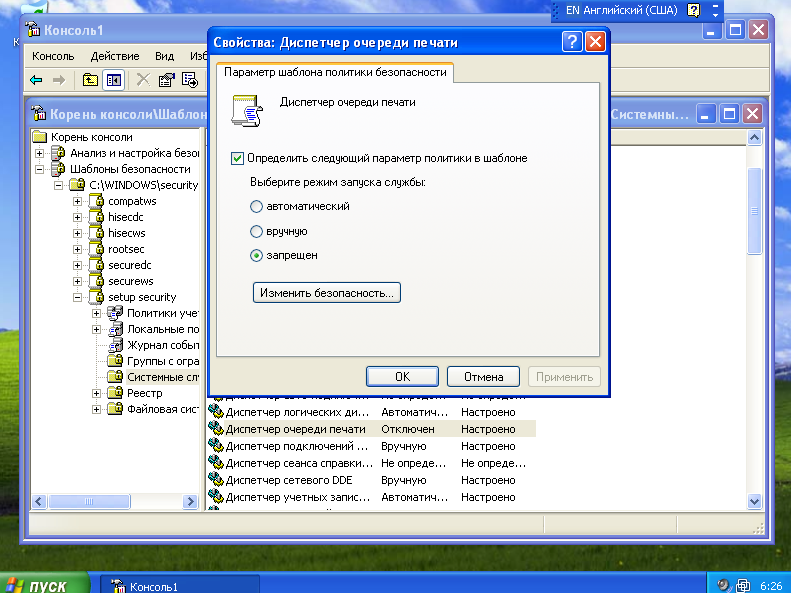Expand the compatws template

[x=77, y=201]
